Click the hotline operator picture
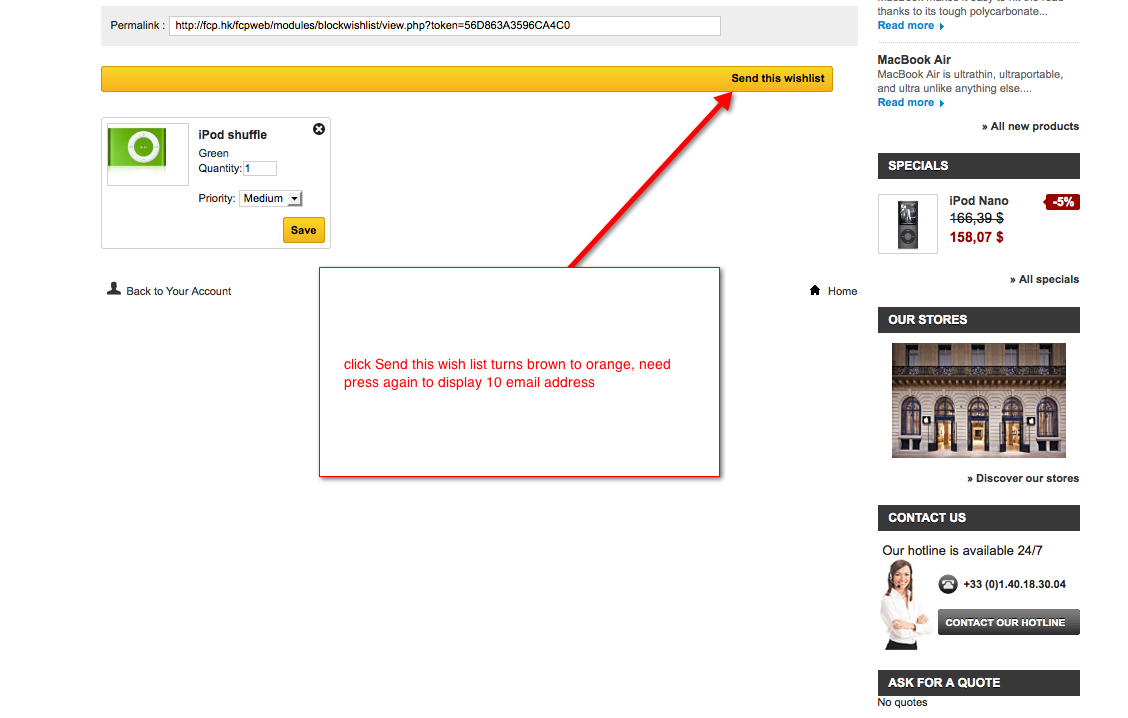 coord(906,605)
